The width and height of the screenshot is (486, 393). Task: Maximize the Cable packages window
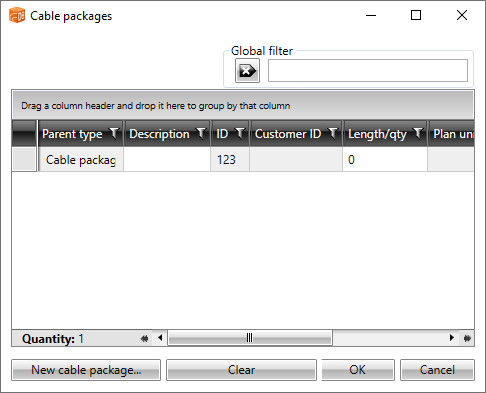(416, 15)
